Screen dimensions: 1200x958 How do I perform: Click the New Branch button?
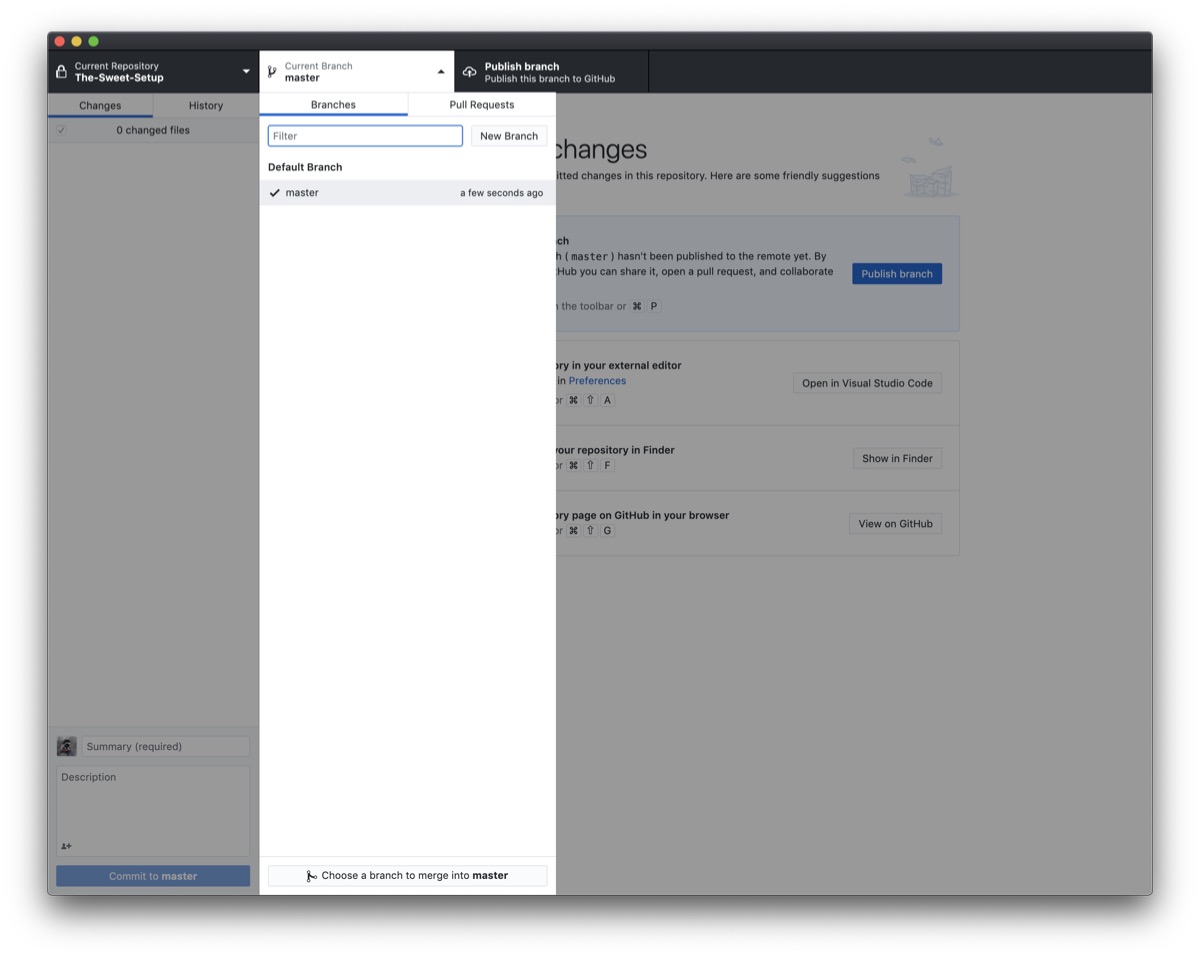point(509,136)
